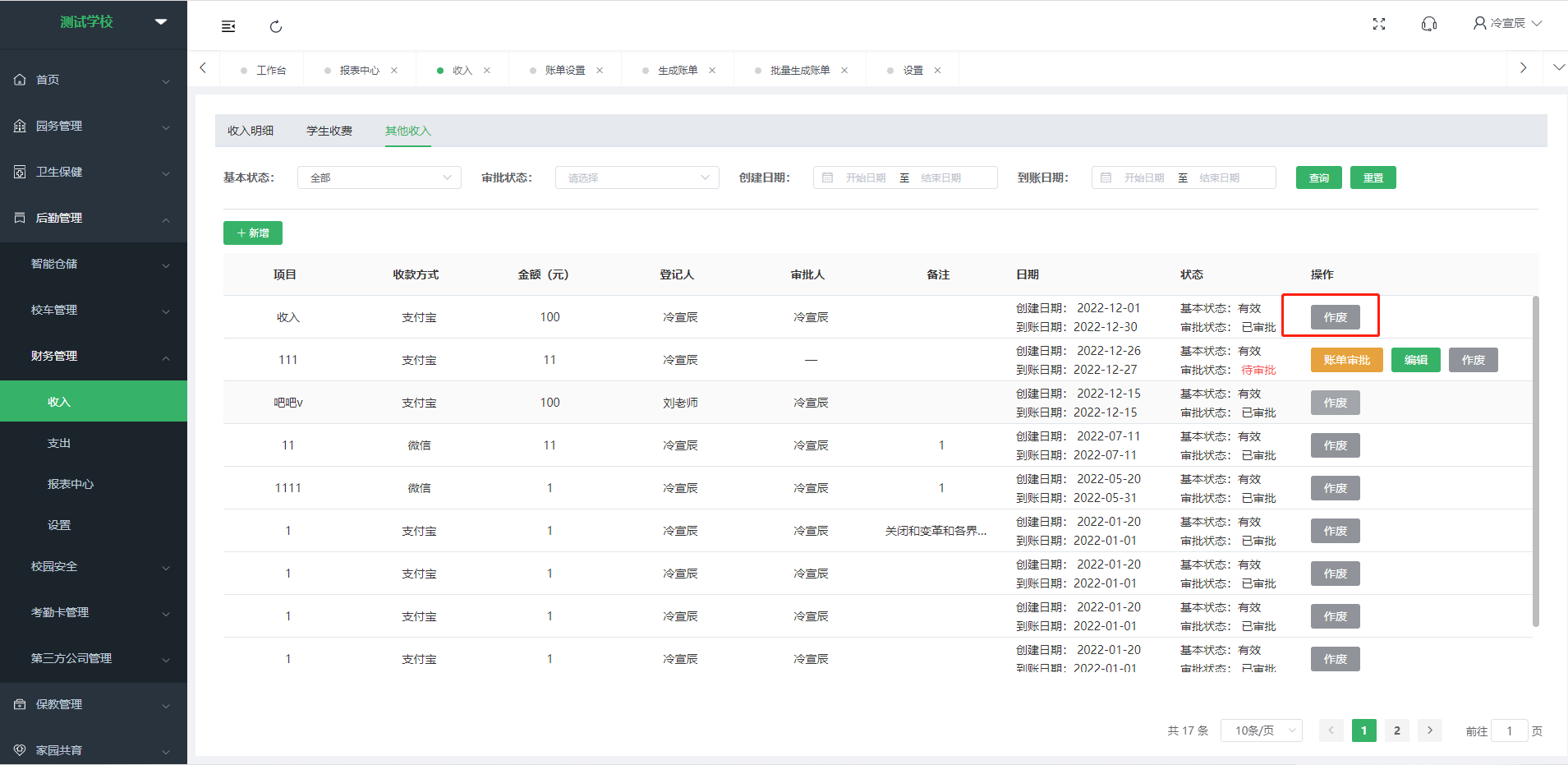Expand the 校园安全 submenu
1568x765 pixels.
166,567
